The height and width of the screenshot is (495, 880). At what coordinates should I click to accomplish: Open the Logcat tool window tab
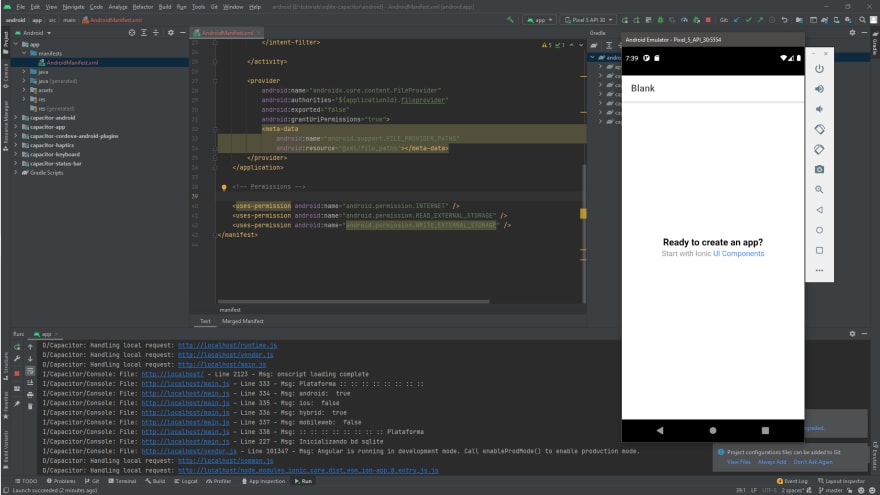pyautogui.click(x=186, y=481)
